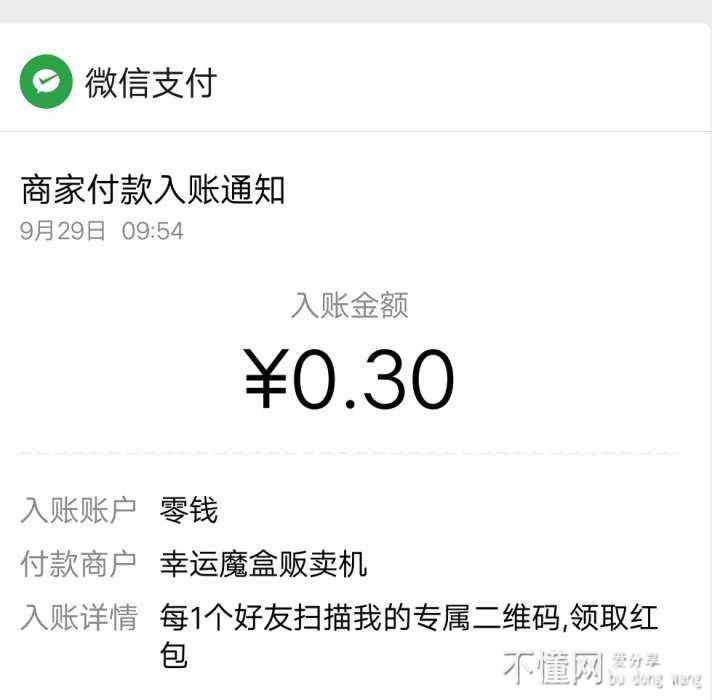This screenshot has height=700, width=712.
Task: Click the 入账金额 label
Action: (350, 306)
